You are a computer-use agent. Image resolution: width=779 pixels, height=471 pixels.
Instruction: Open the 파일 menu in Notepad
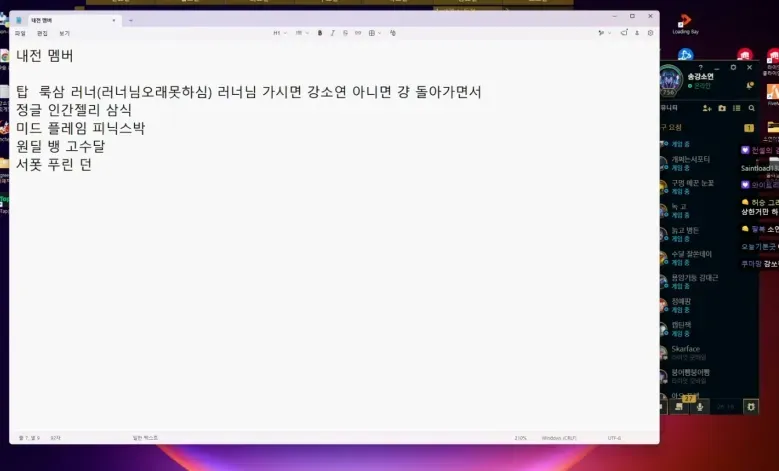20,33
